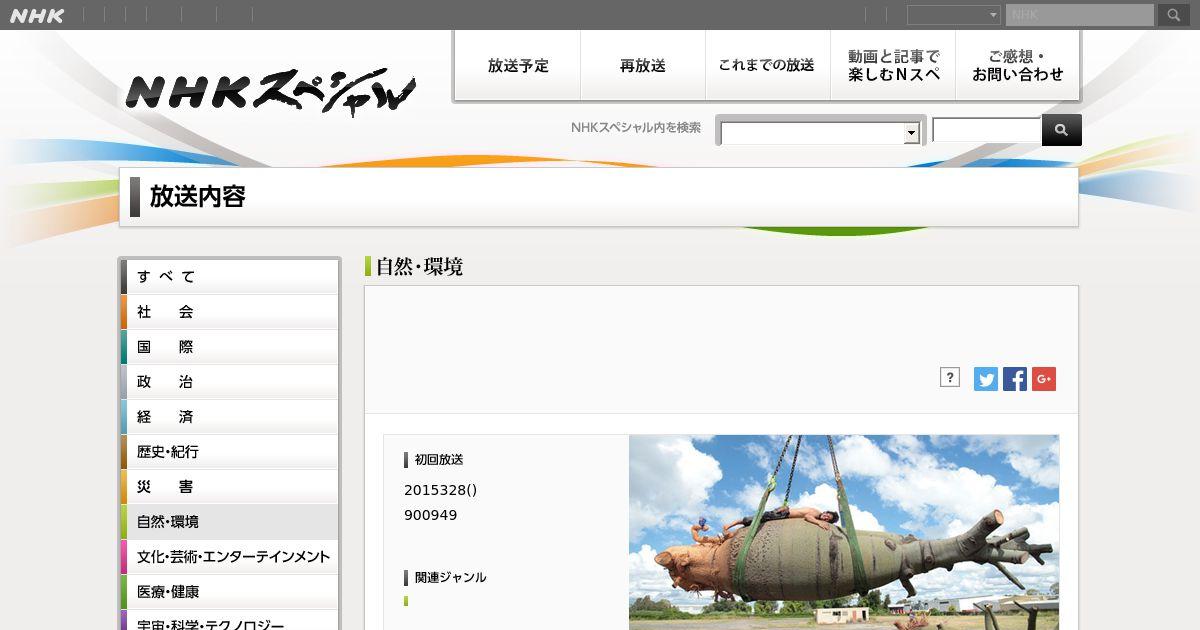The height and width of the screenshot is (630, 1200).
Task: Click the time text 900949
Action: coord(430,515)
